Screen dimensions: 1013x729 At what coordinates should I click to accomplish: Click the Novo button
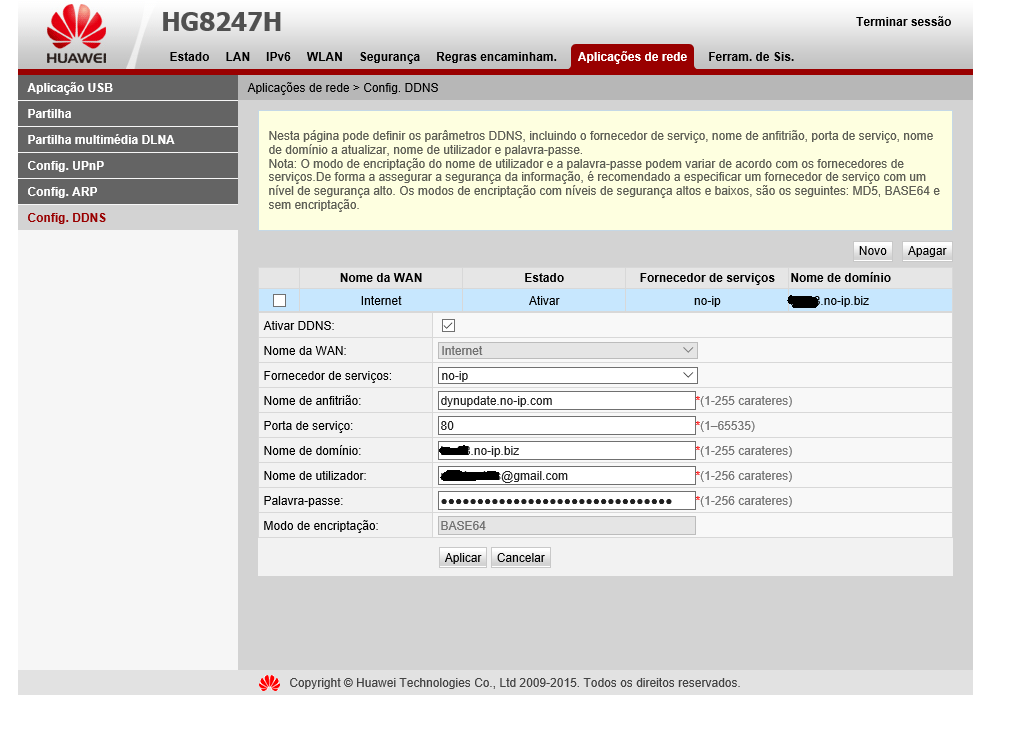(x=872, y=251)
